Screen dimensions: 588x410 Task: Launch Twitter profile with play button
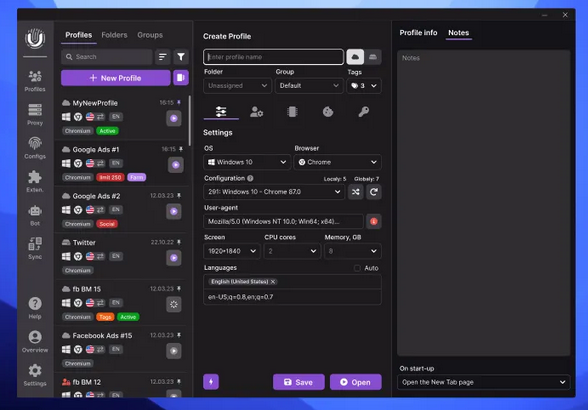click(174, 258)
